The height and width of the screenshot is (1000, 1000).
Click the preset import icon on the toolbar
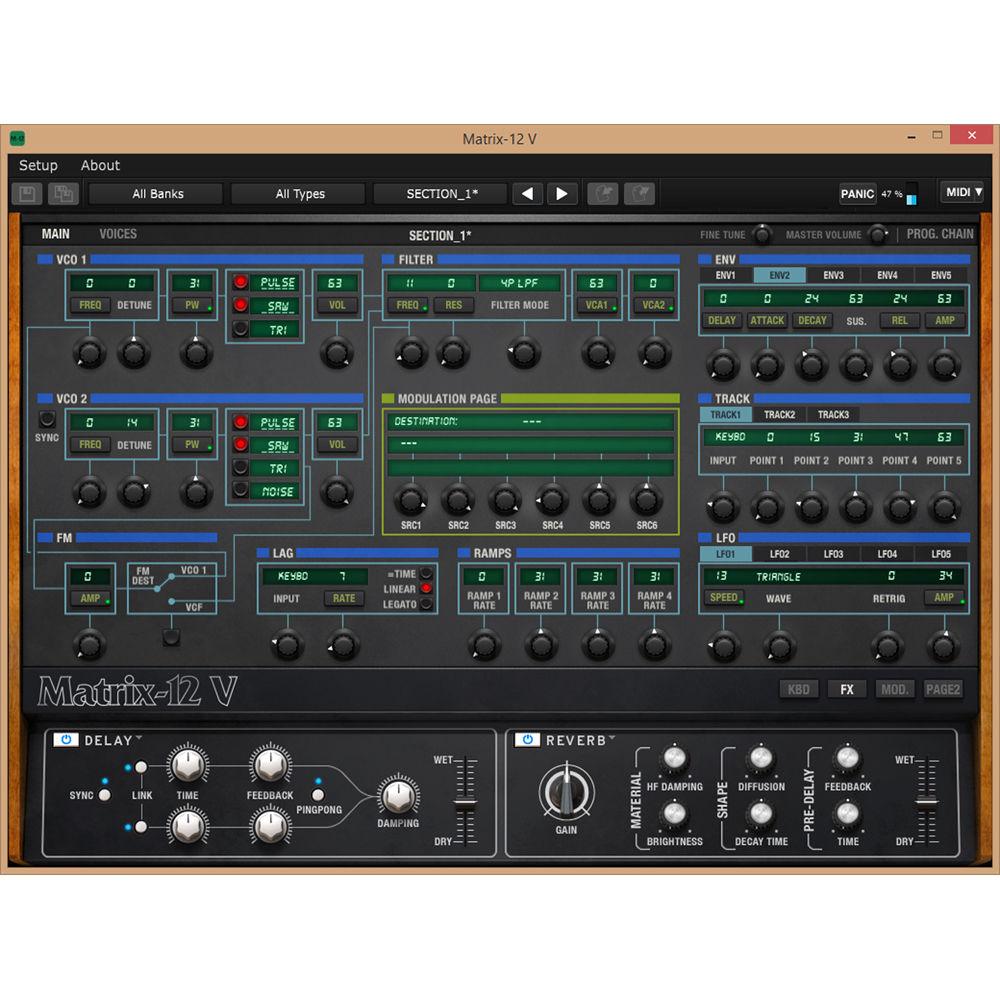(x=602, y=193)
